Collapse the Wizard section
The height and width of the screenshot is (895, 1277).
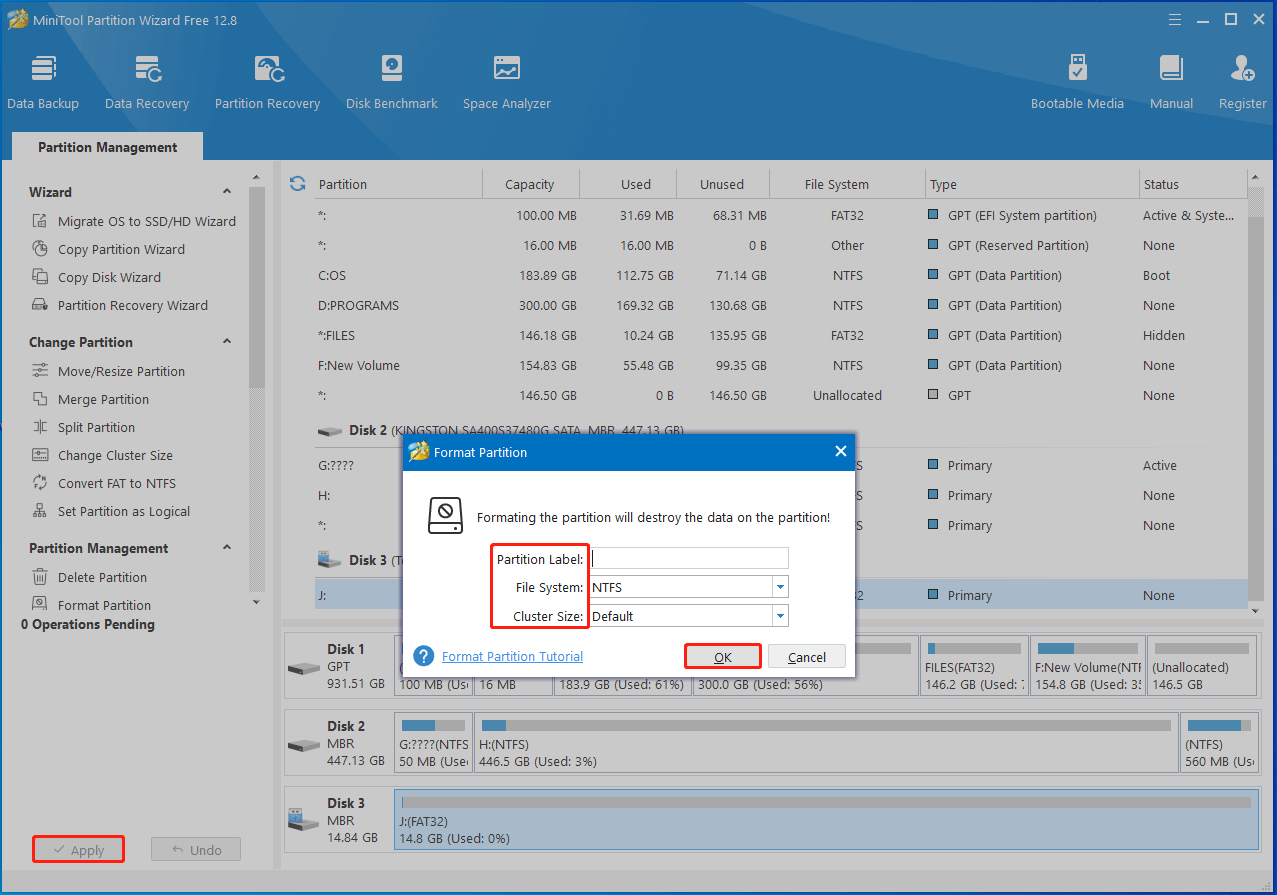point(227,192)
